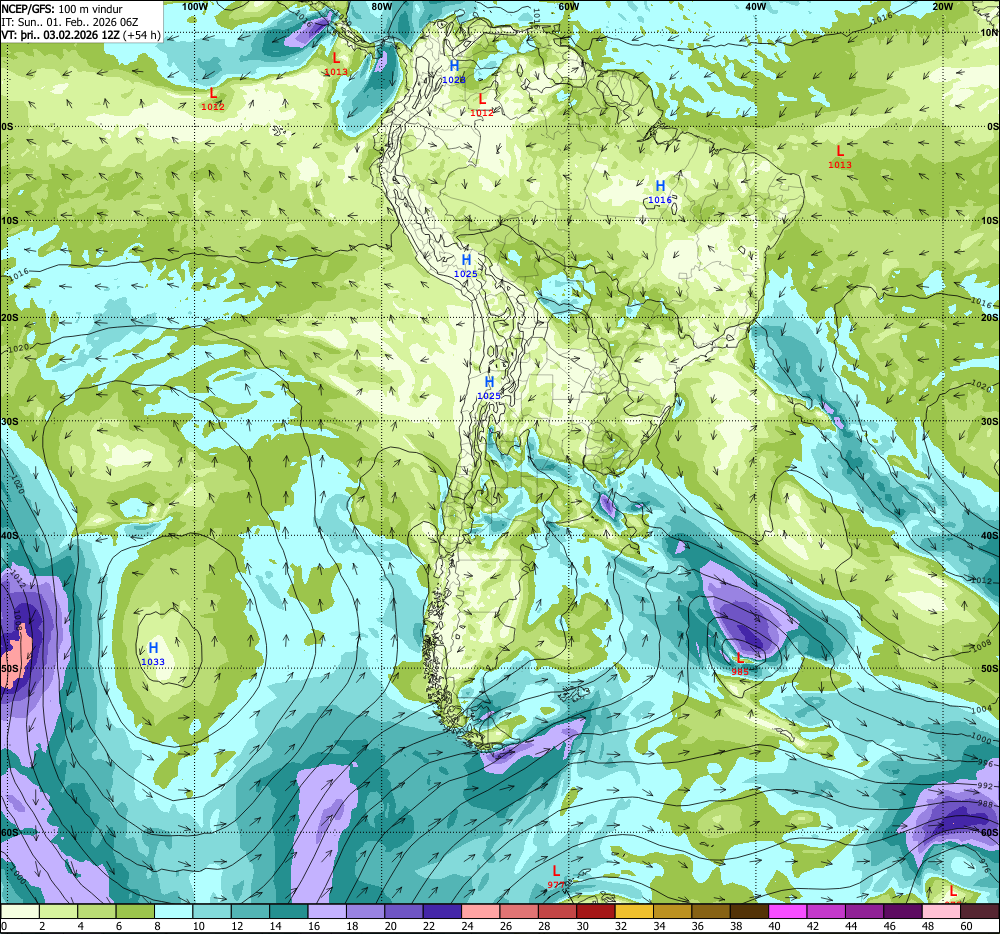Click the 992 isobar label
Image resolution: width=1000 pixels, height=934 pixels.
986,786
